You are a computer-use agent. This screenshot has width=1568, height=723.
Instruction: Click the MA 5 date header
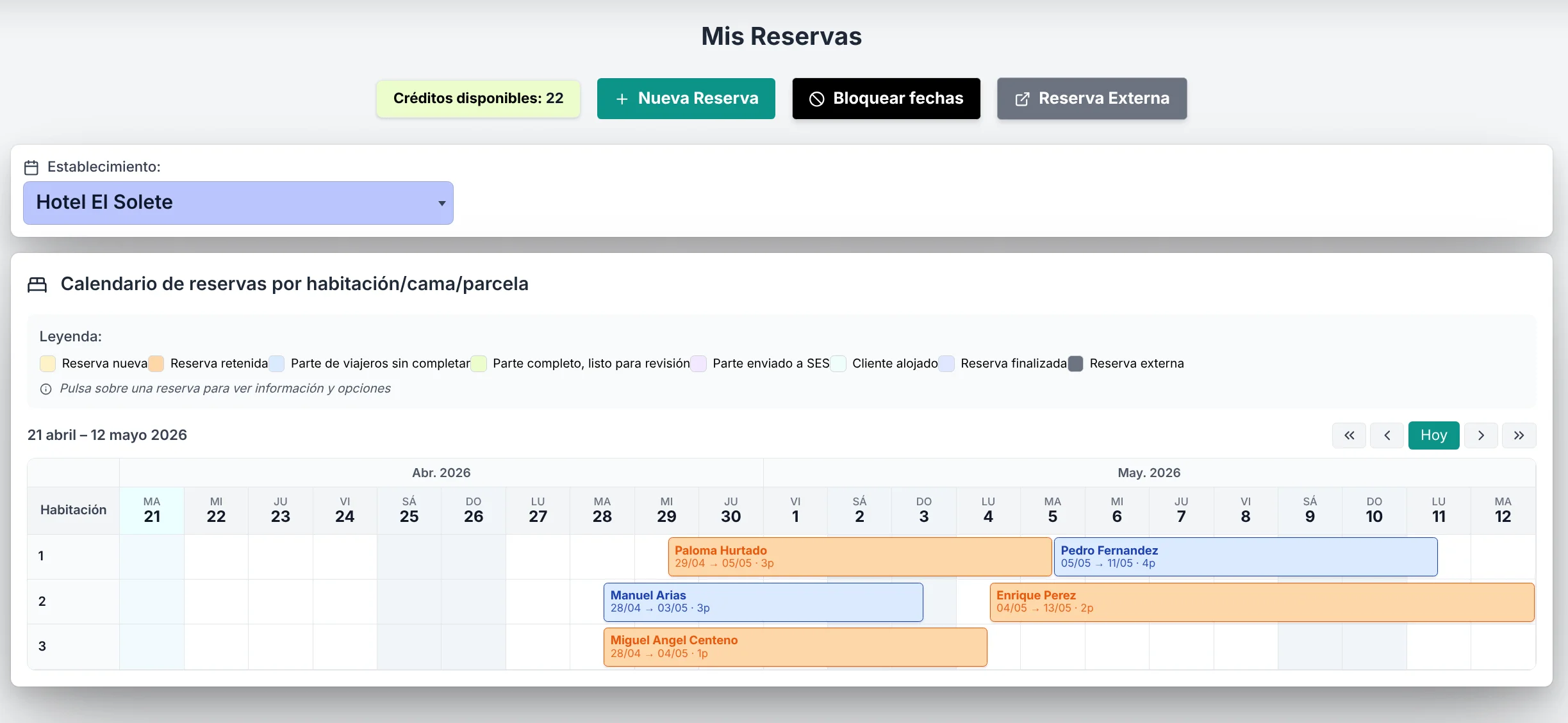(1053, 510)
